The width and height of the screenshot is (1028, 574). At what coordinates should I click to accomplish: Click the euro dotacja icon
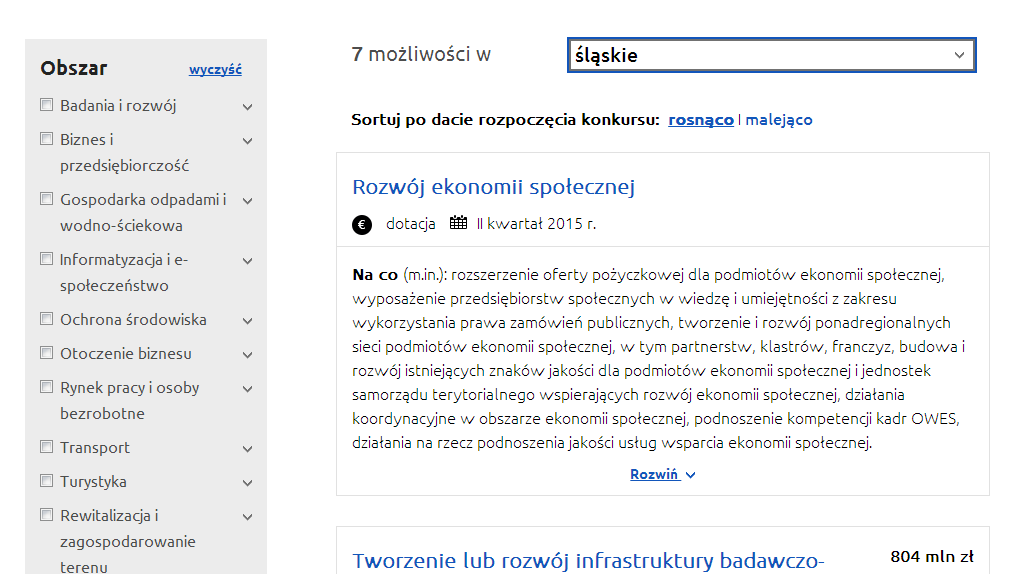(362, 225)
